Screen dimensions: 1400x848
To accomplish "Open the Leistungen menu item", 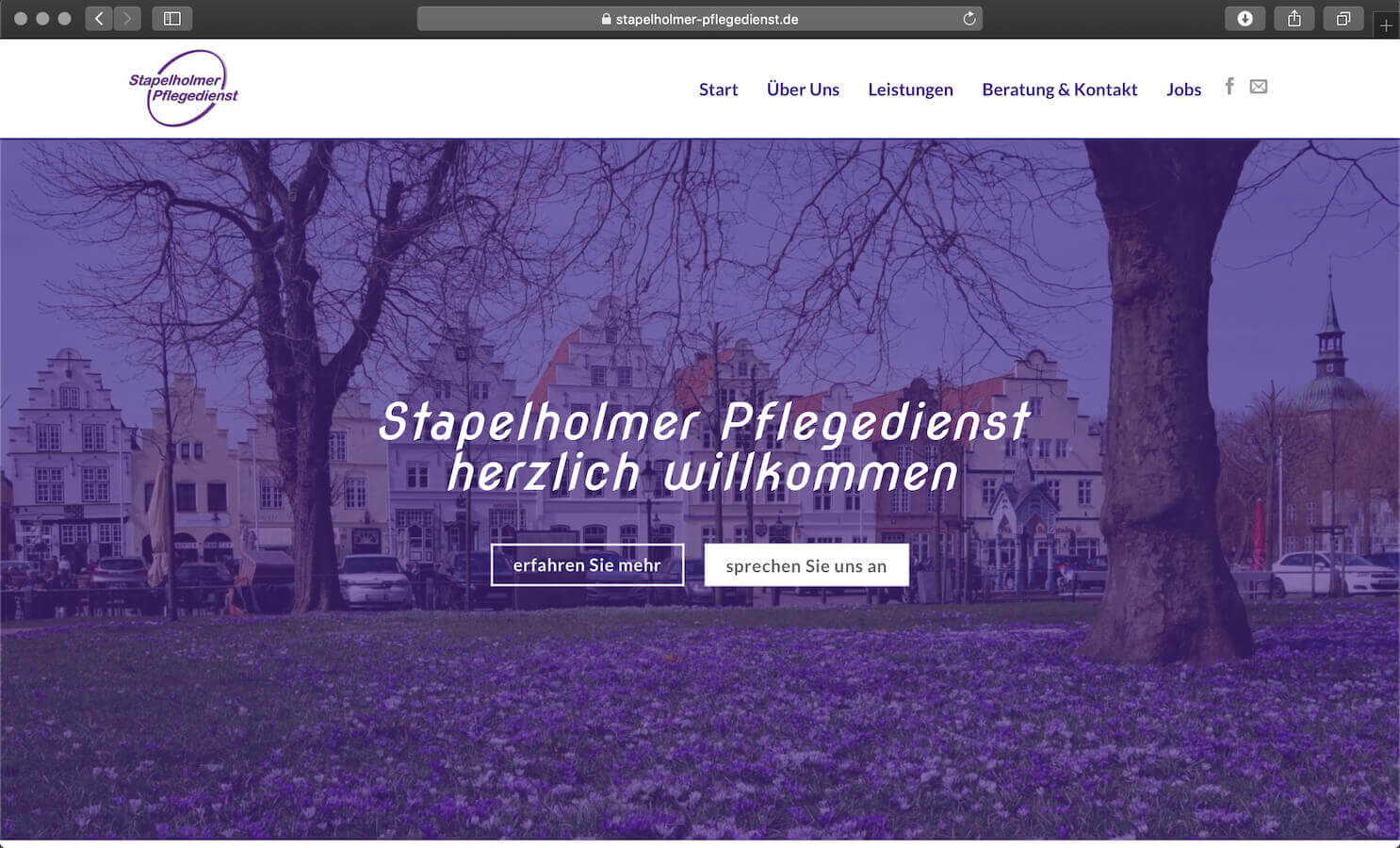I will 910,90.
